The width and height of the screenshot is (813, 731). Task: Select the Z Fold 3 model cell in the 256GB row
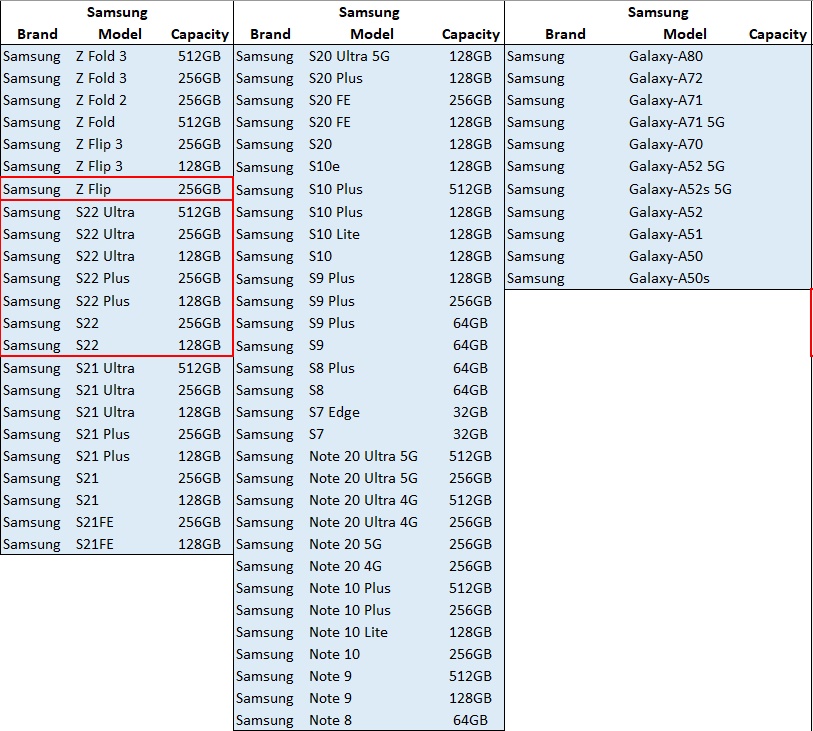[101, 78]
